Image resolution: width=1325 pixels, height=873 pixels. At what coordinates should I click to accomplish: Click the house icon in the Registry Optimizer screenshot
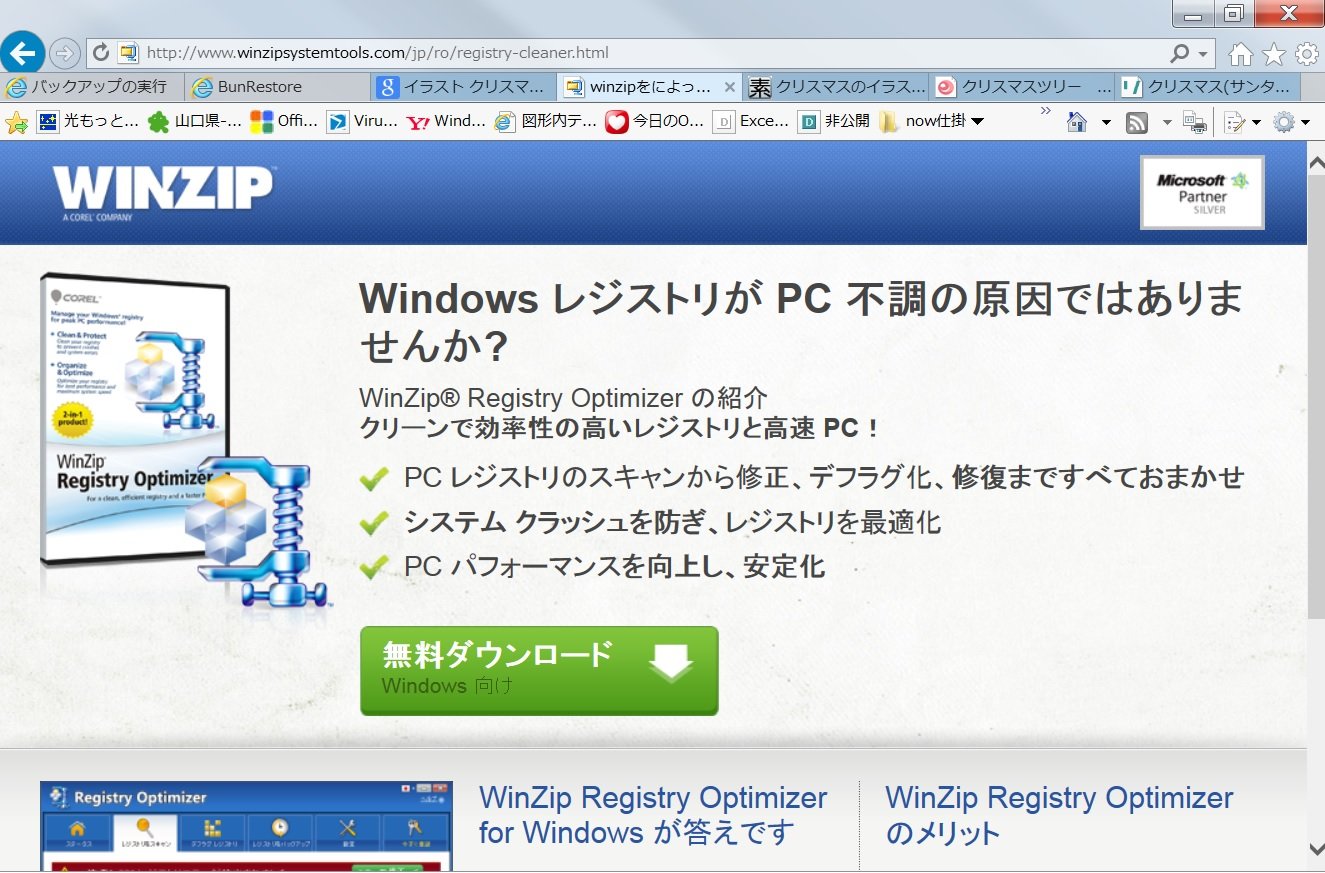point(77,831)
